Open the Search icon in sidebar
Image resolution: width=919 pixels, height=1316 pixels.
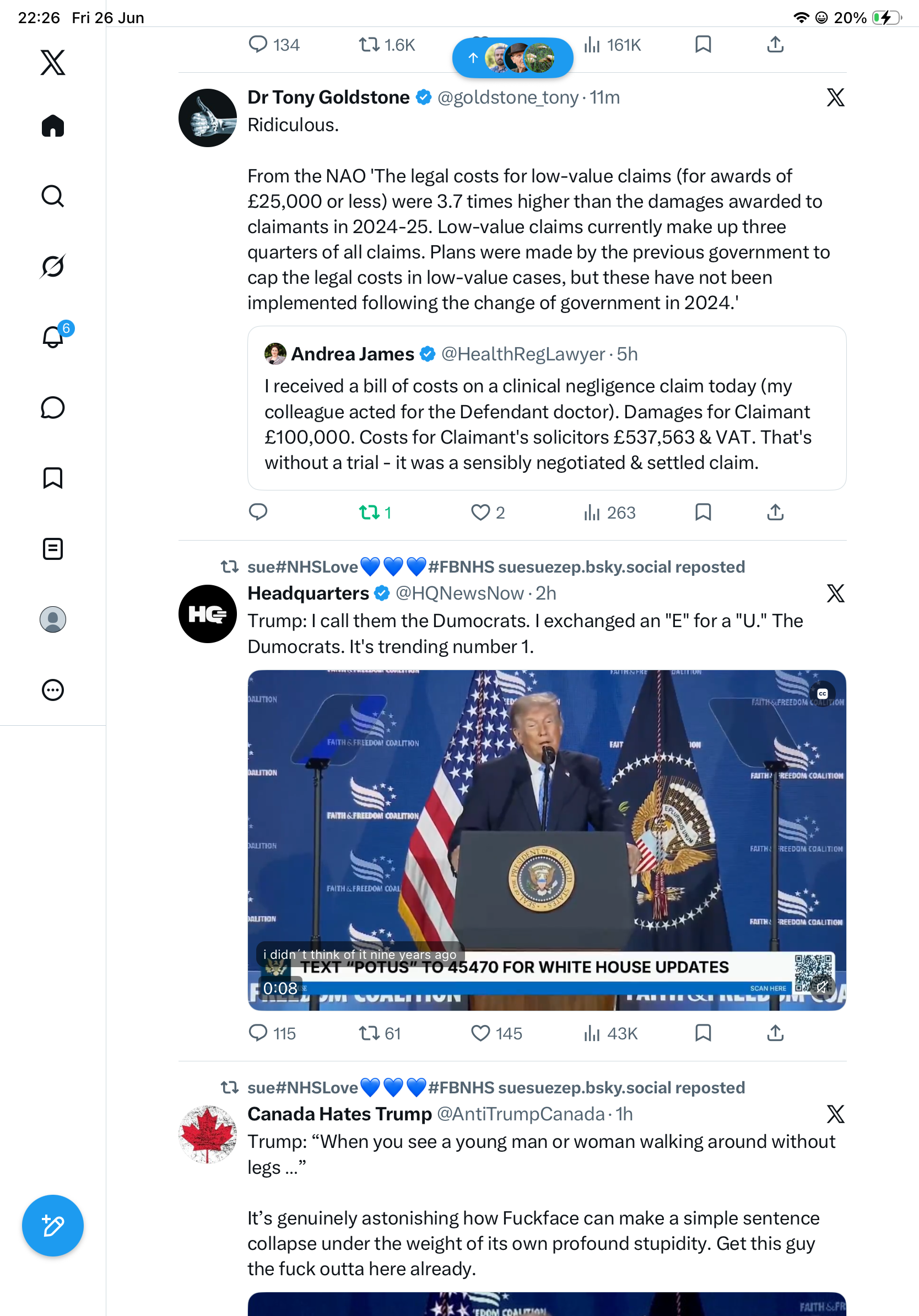(x=53, y=196)
